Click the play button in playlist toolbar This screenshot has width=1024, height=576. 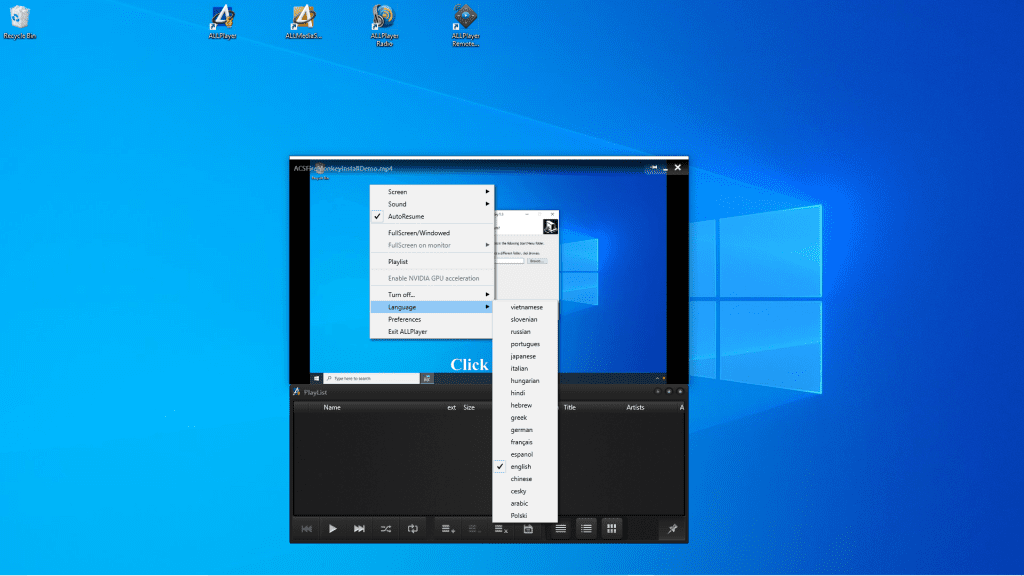click(x=332, y=528)
